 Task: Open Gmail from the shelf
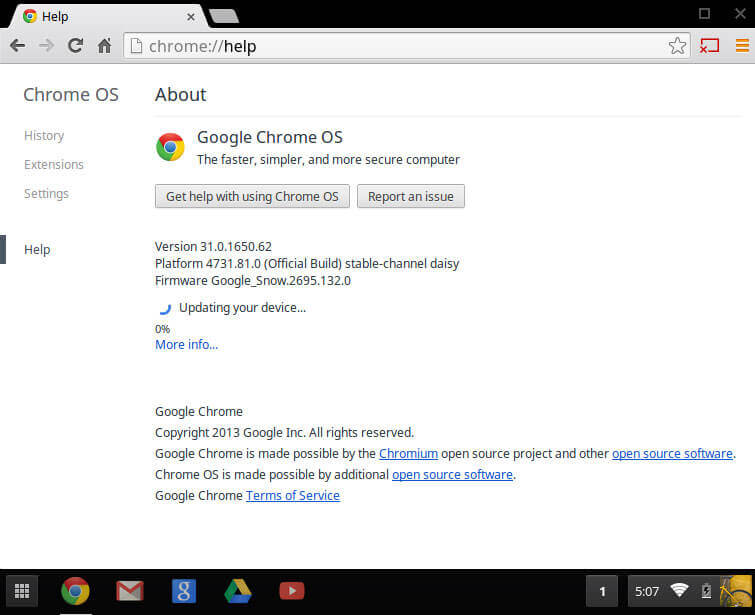[x=130, y=591]
